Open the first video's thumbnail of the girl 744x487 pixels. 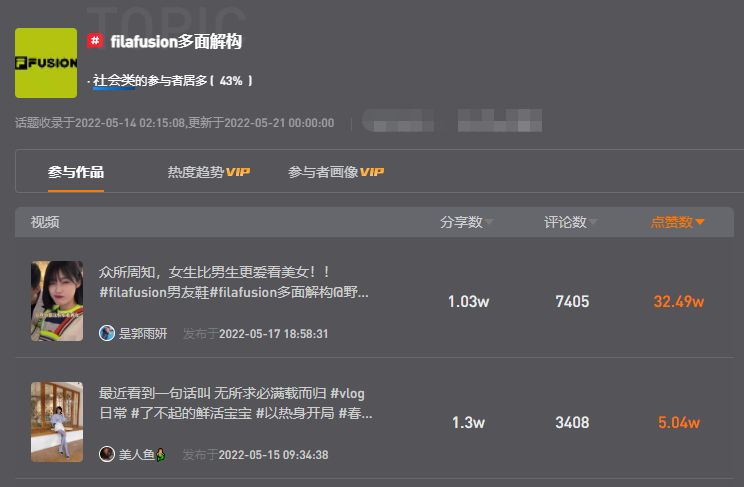click(57, 301)
